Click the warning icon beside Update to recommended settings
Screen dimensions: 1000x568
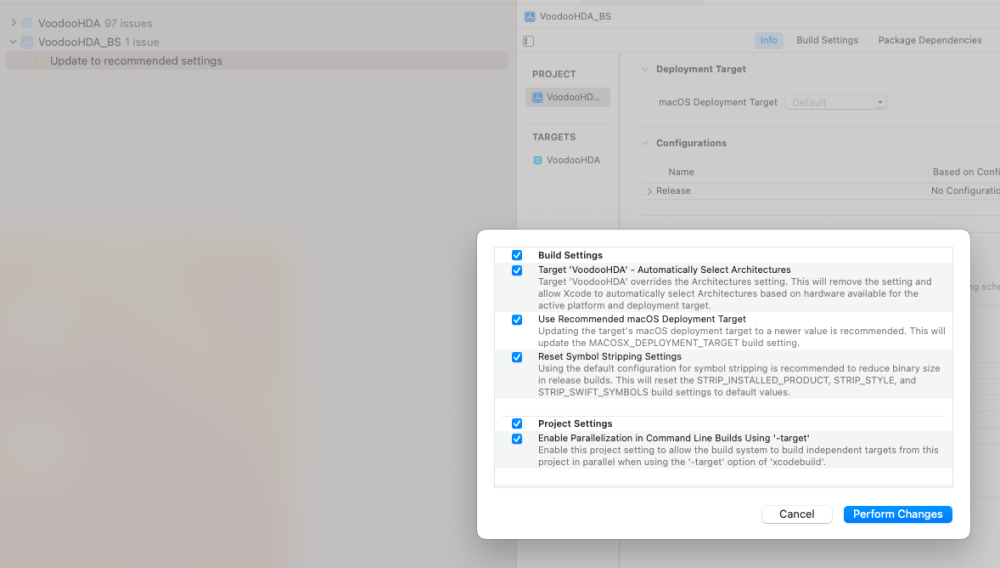tap(40, 61)
